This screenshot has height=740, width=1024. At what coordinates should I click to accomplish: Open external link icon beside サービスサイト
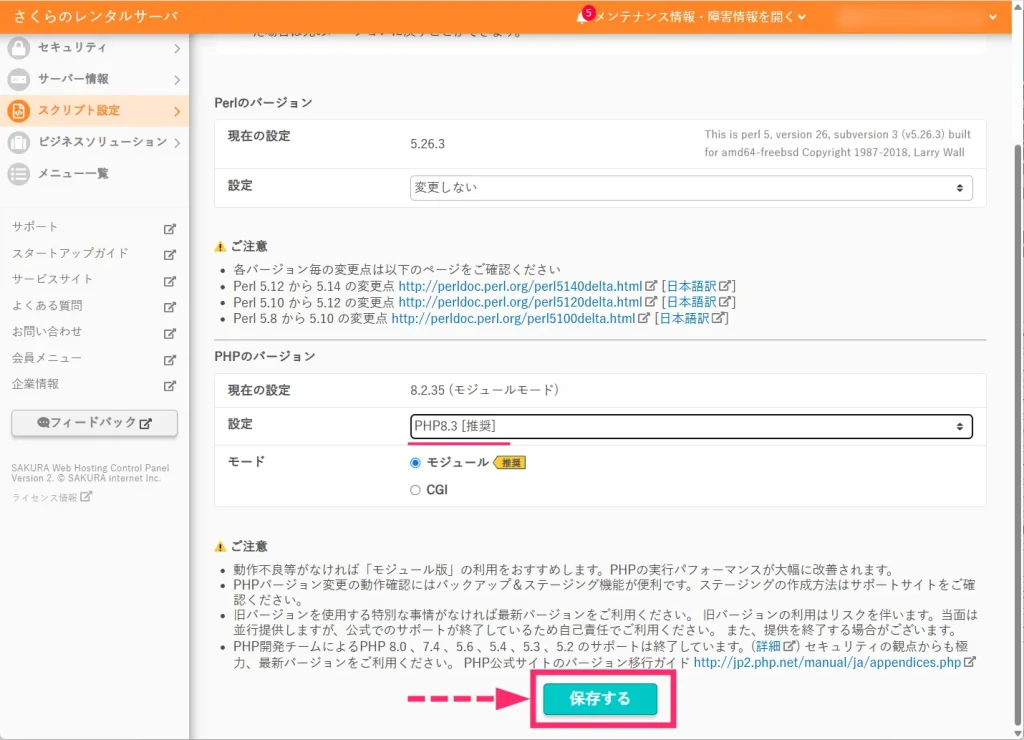click(170, 281)
